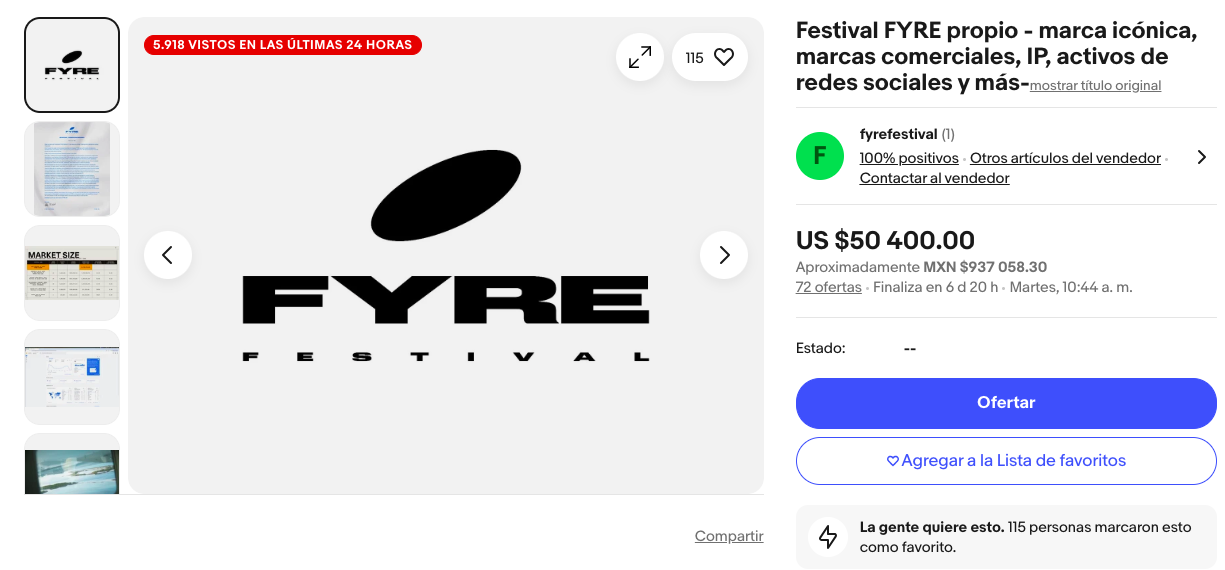The width and height of the screenshot is (1225, 570).
Task: Select the document letter thumbnail
Action: [x=72, y=169]
